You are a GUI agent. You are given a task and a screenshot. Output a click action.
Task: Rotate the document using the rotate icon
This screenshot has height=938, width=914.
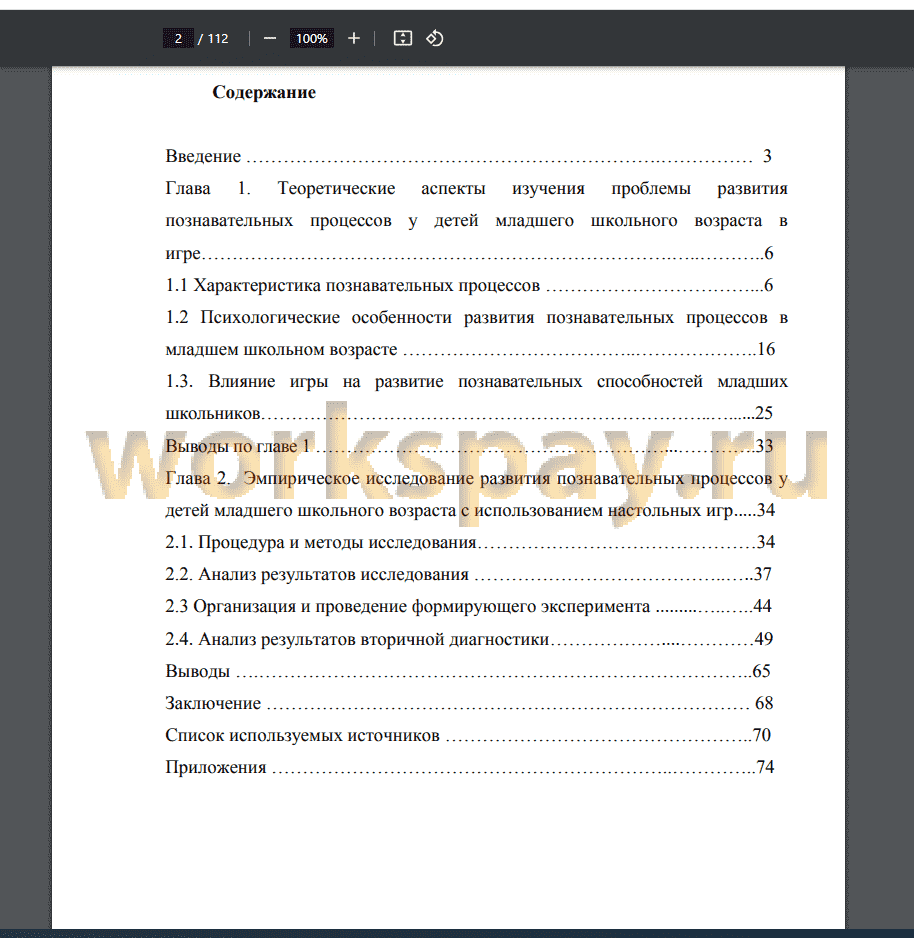click(435, 39)
